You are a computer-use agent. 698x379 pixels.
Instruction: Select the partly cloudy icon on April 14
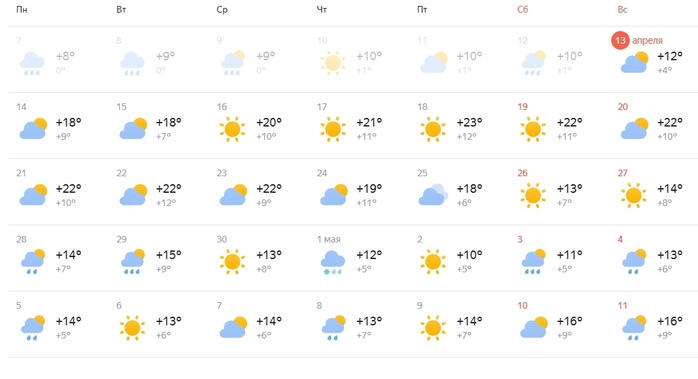(x=33, y=129)
